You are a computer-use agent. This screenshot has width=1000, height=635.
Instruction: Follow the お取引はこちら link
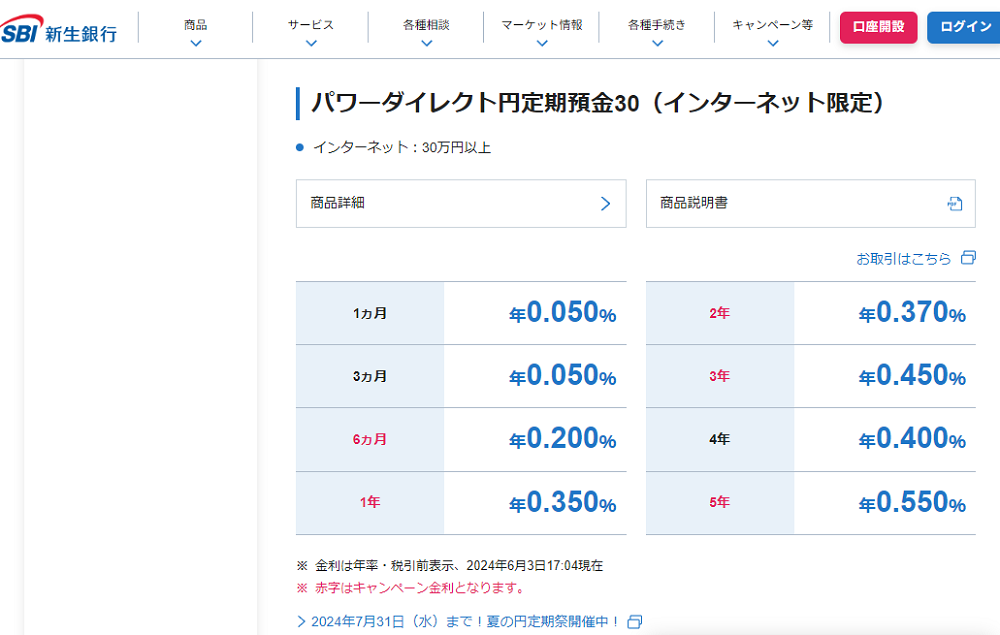click(x=903, y=259)
